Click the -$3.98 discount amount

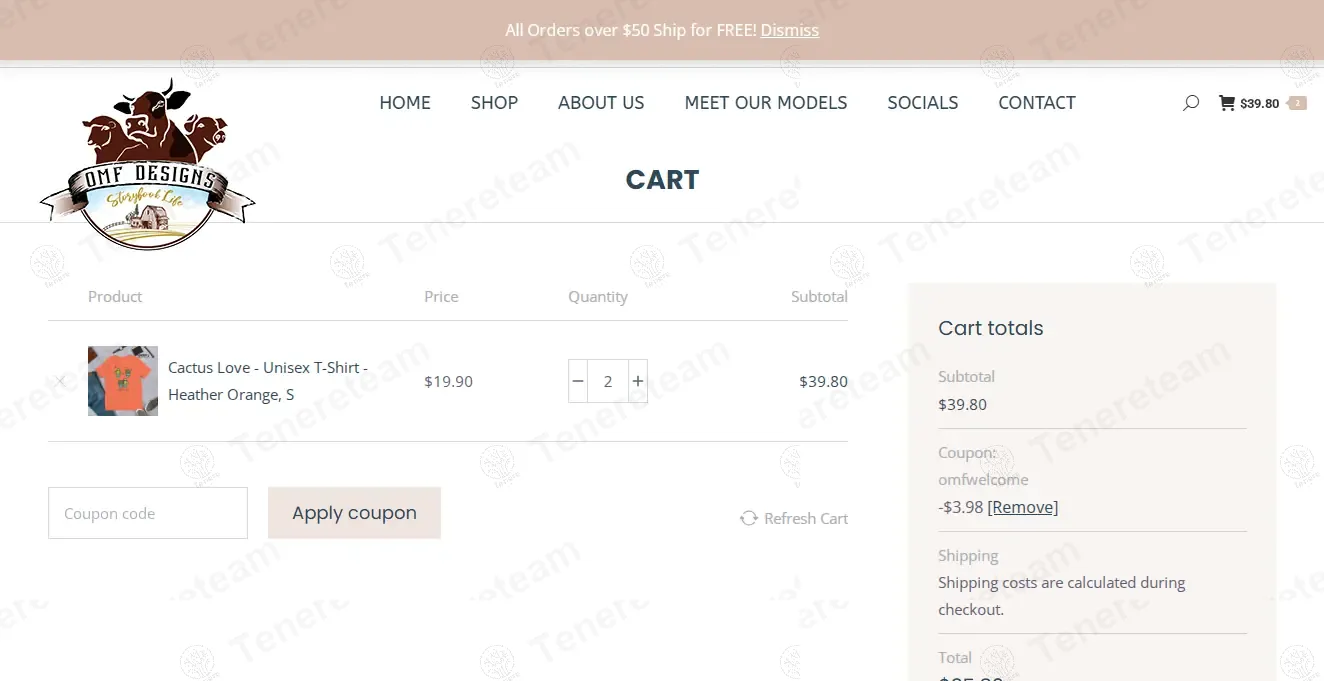tap(961, 507)
